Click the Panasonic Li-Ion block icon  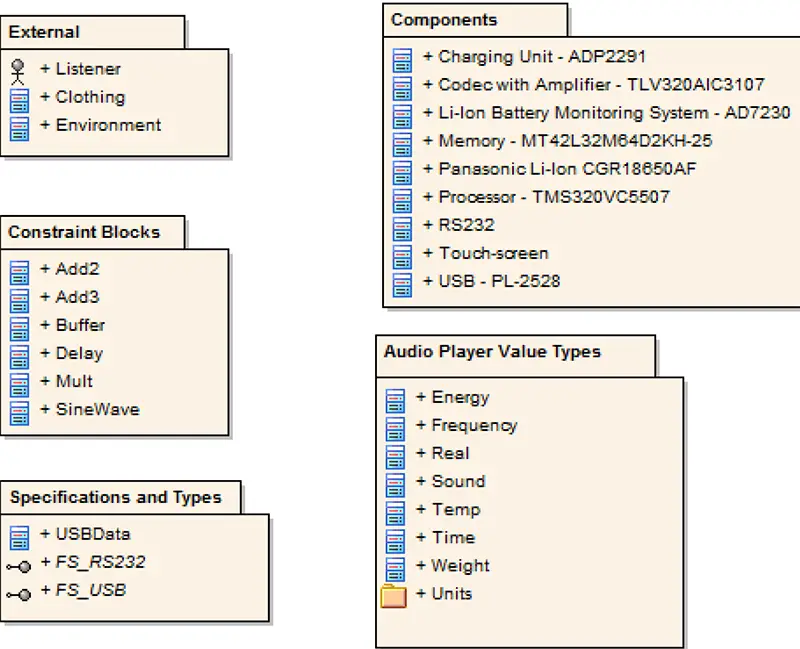click(402, 172)
